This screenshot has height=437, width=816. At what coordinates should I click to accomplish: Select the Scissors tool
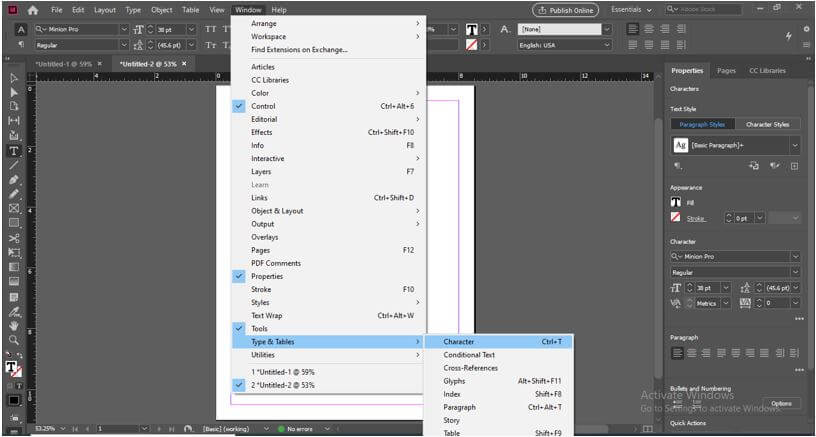pos(14,239)
